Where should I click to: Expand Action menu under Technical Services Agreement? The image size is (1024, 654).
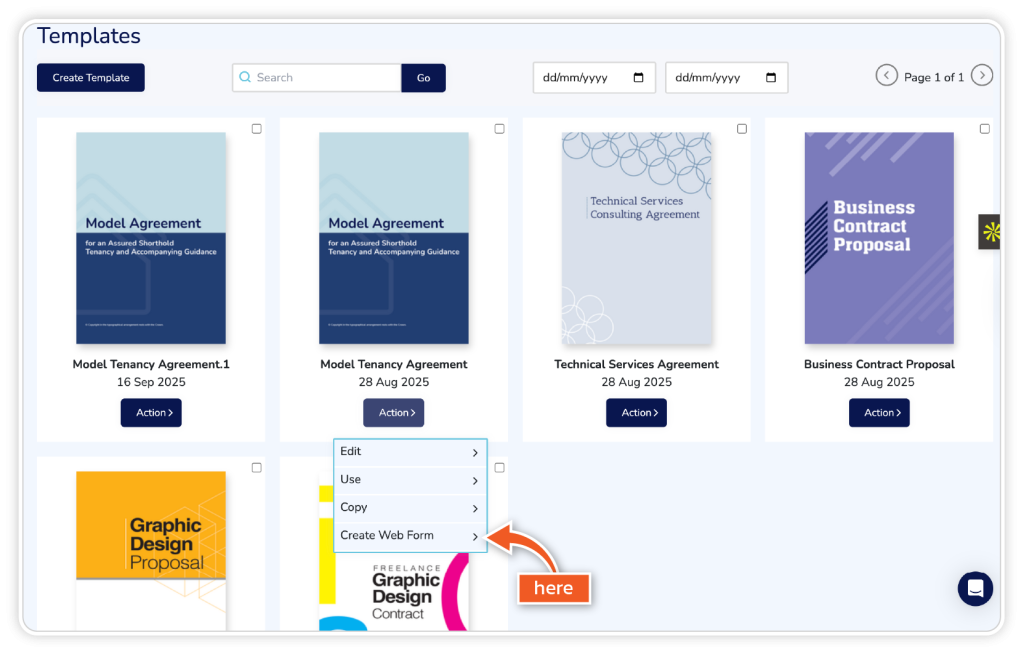pyautogui.click(x=636, y=413)
